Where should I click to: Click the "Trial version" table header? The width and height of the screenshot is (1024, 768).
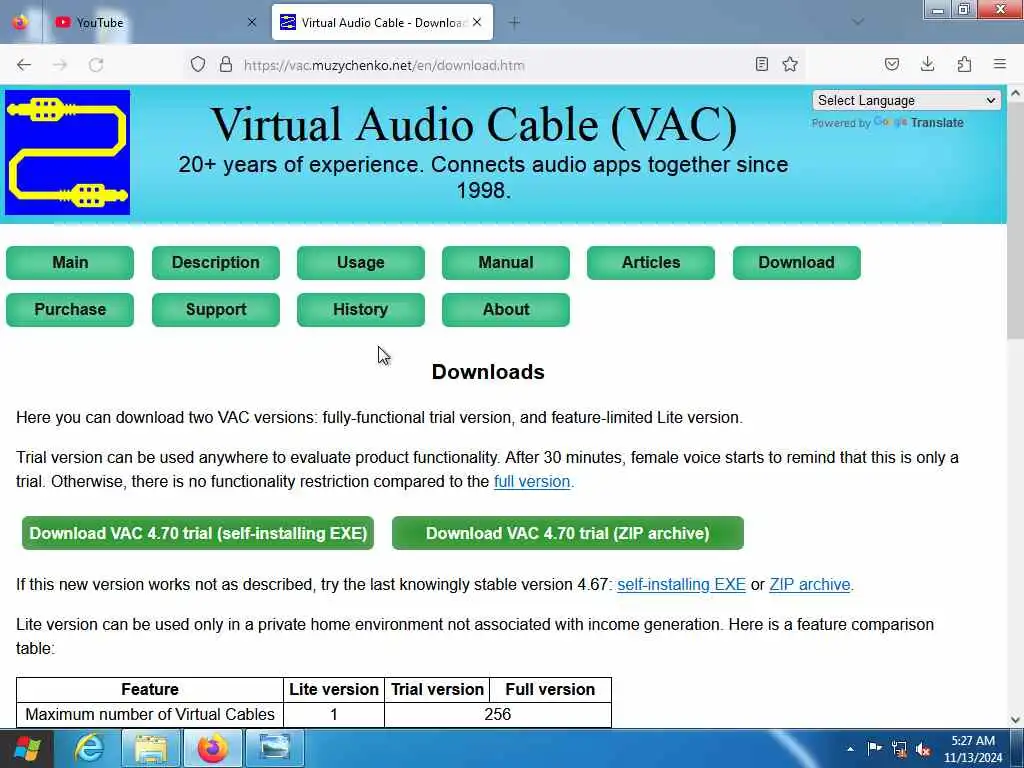click(x=437, y=690)
